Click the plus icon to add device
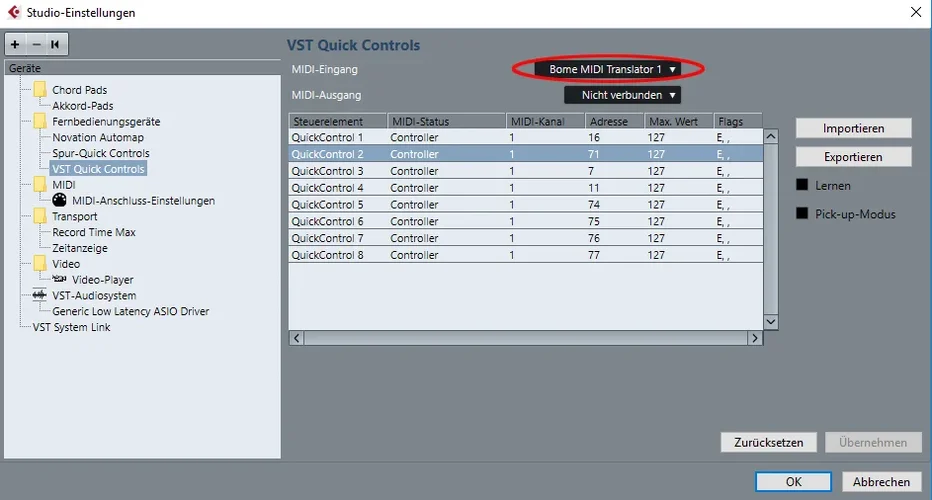Screen dimensions: 932x500 [15, 44]
